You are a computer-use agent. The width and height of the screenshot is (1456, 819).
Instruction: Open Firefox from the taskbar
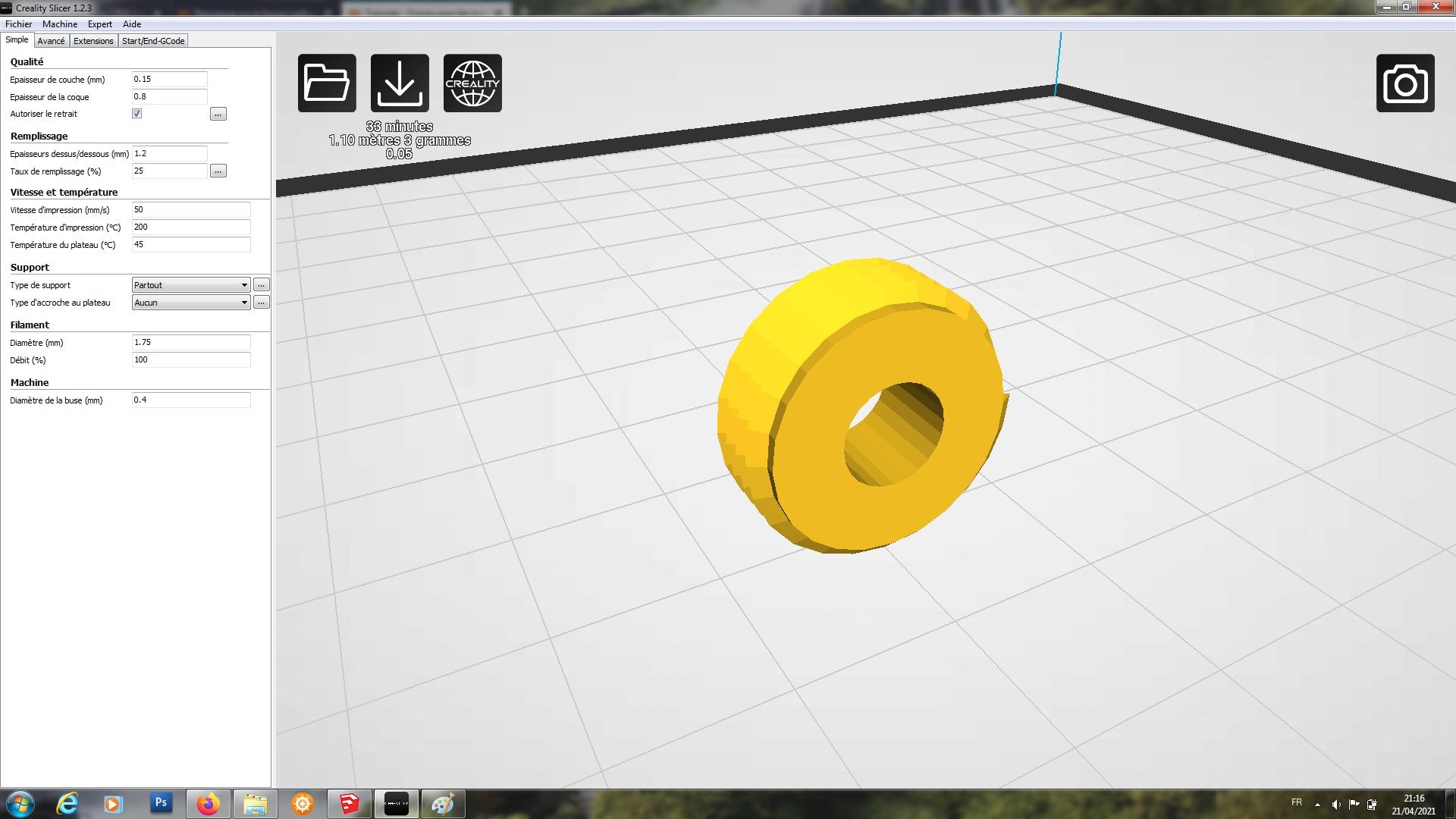tap(208, 804)
